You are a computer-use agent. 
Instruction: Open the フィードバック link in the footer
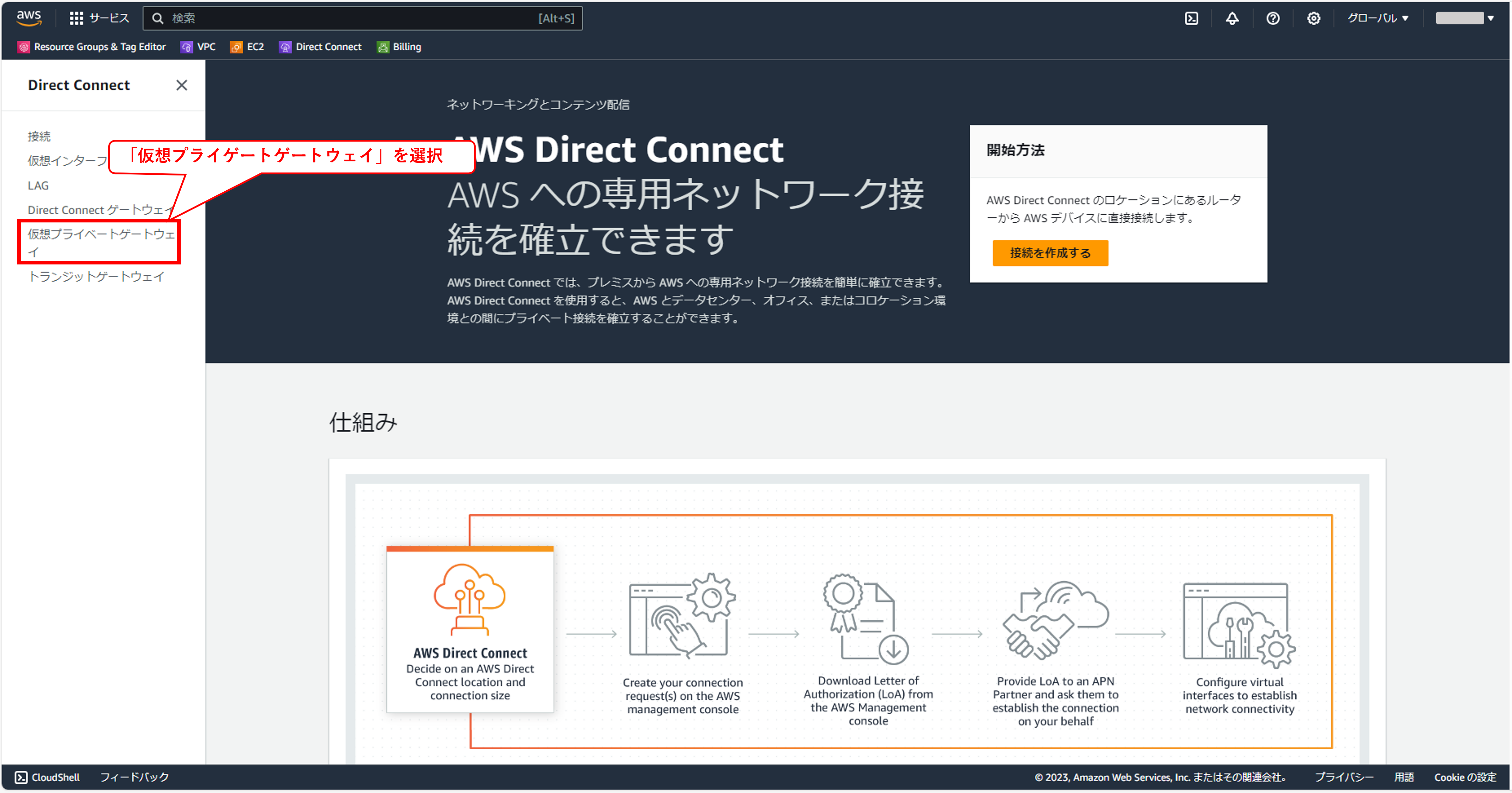pos(134,777)
